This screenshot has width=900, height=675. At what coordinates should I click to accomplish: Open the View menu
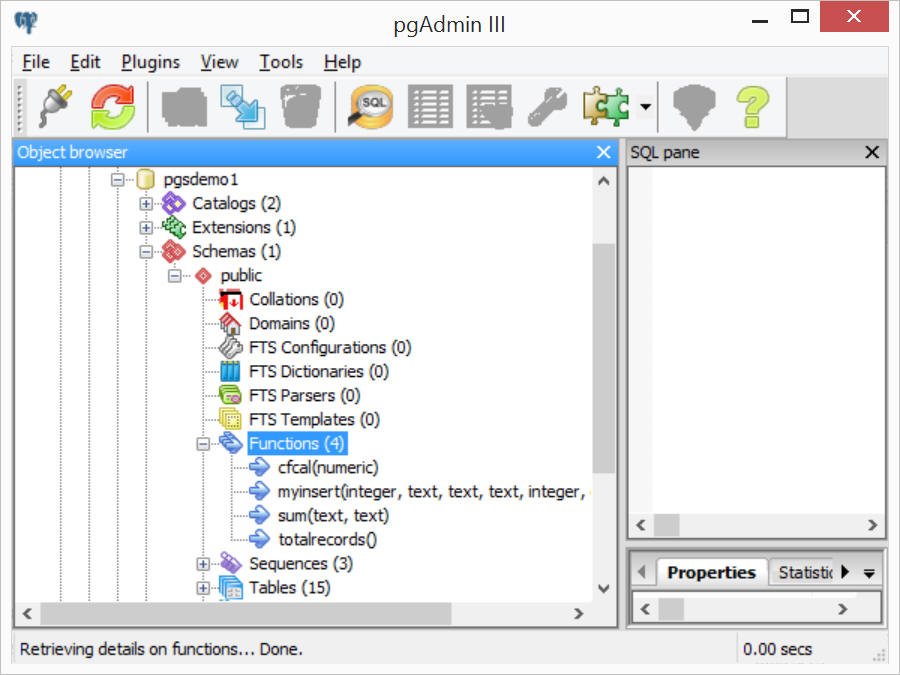(219, 62)
